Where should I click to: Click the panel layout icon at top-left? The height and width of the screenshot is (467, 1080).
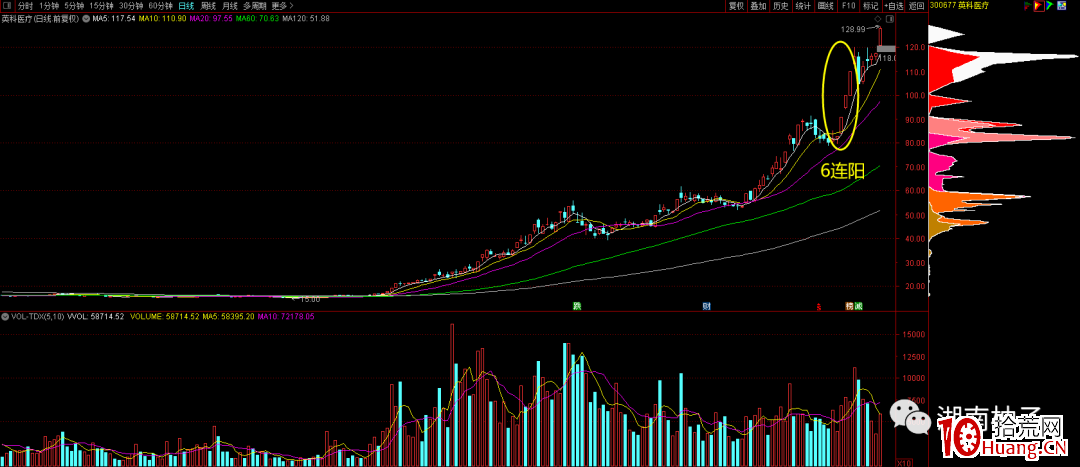[x=8, y=5]
